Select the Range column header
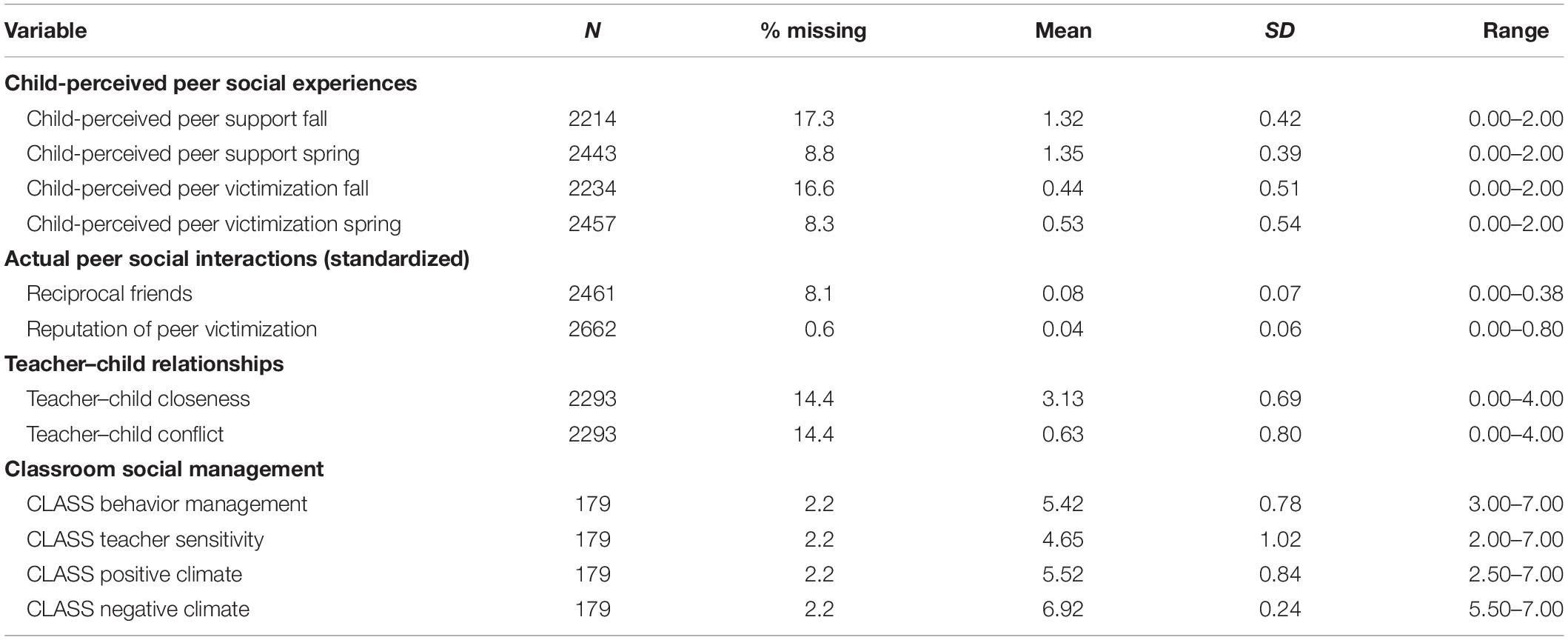Viewport: 1568px width, 640px height. tap(1515, 30)
